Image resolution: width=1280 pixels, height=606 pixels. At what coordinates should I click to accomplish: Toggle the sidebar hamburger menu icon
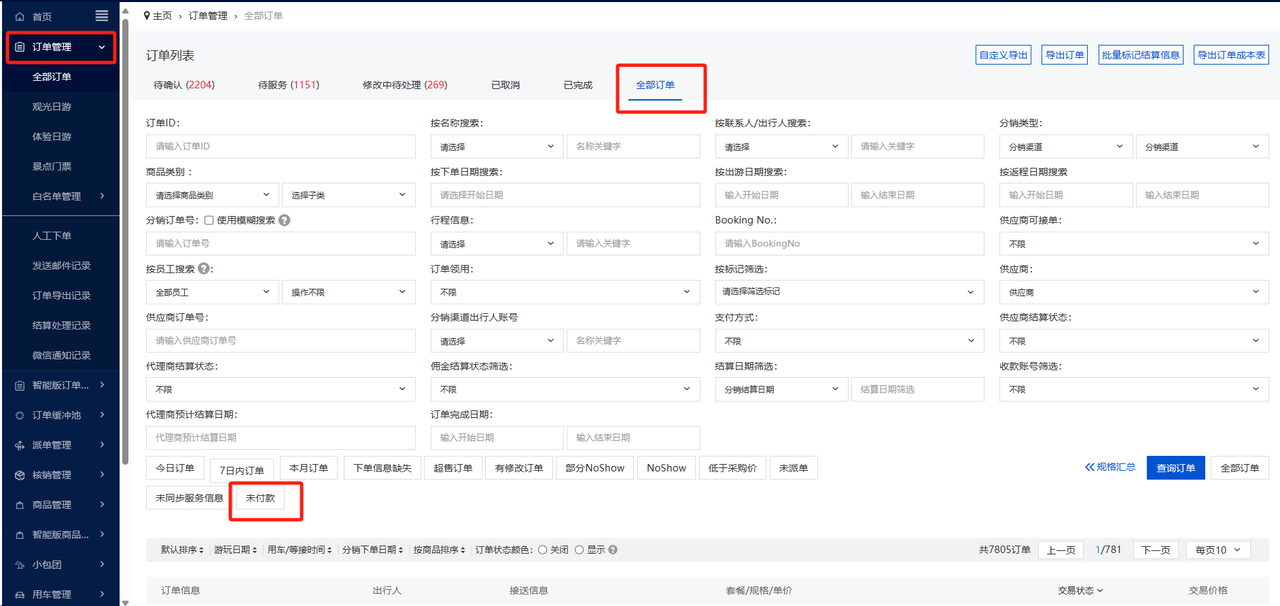102,16
